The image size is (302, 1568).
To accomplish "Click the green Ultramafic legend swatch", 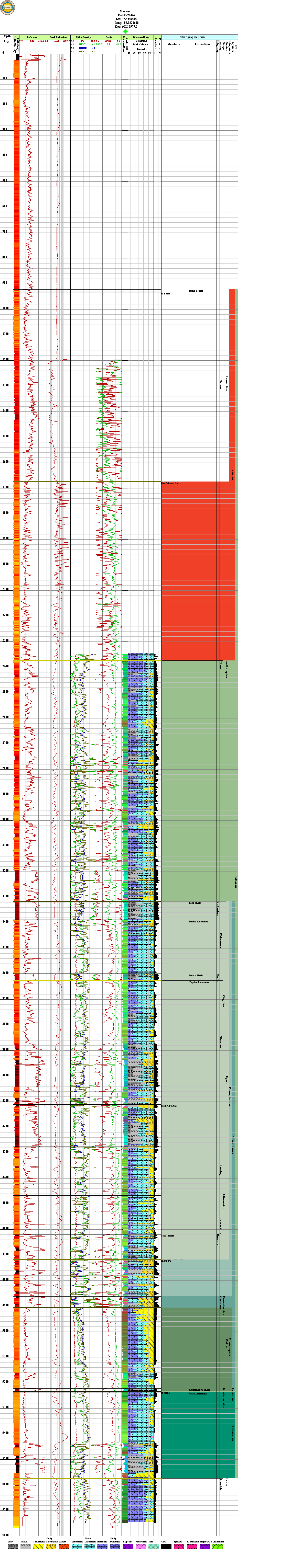I will (x=217, y=1546).
